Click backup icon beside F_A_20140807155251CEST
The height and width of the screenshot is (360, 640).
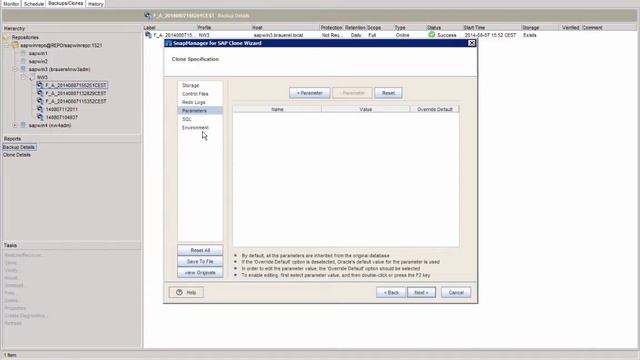[40, 85]
